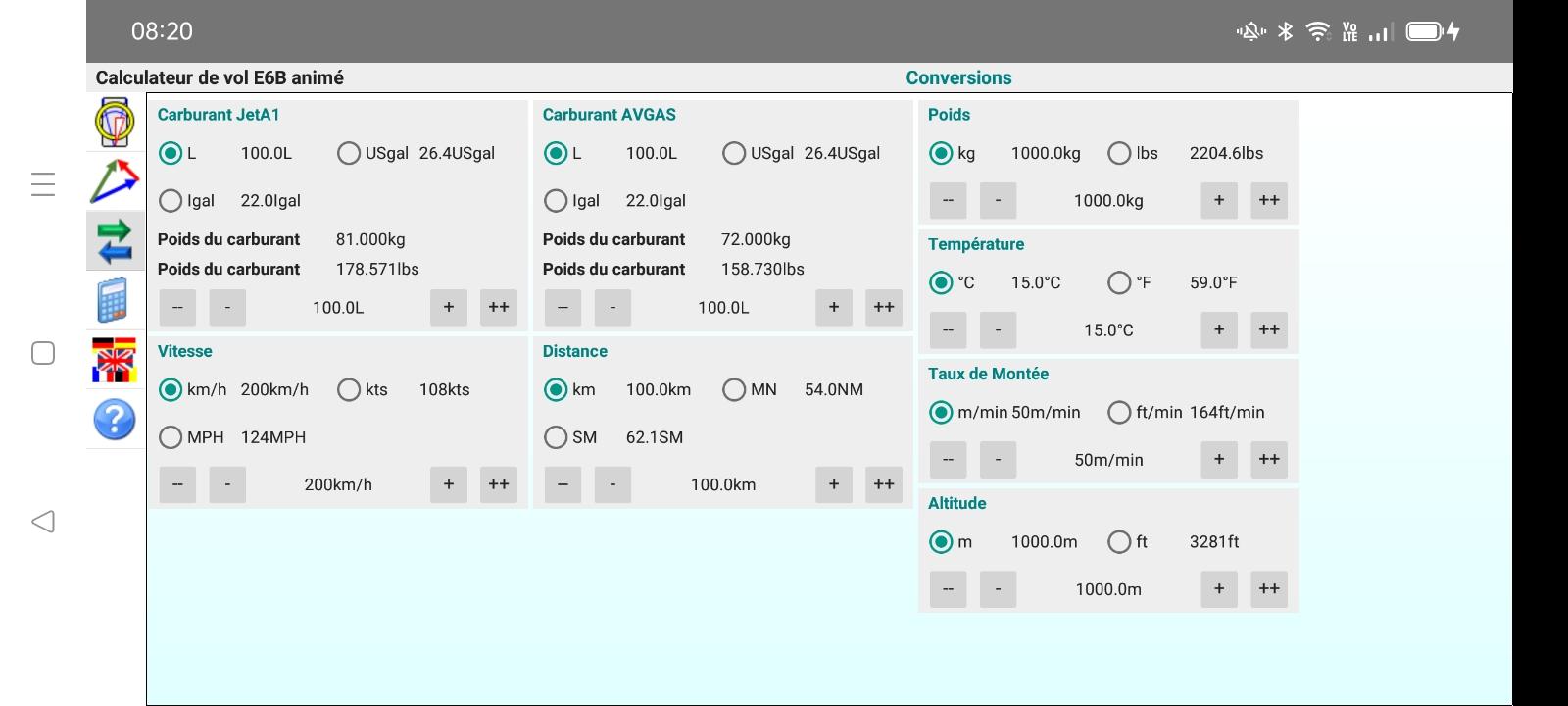This screenshot has height=706, width=1568.
Task: Tap the 15.0°C stepper value field
Action: point(1108,330)
